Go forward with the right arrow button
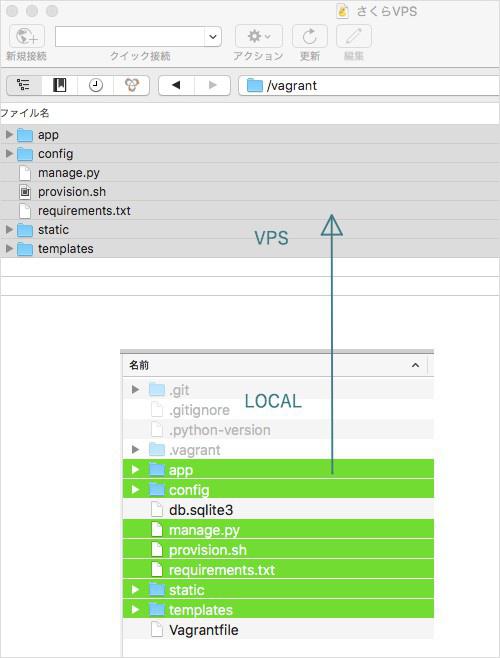 point(212,85)
